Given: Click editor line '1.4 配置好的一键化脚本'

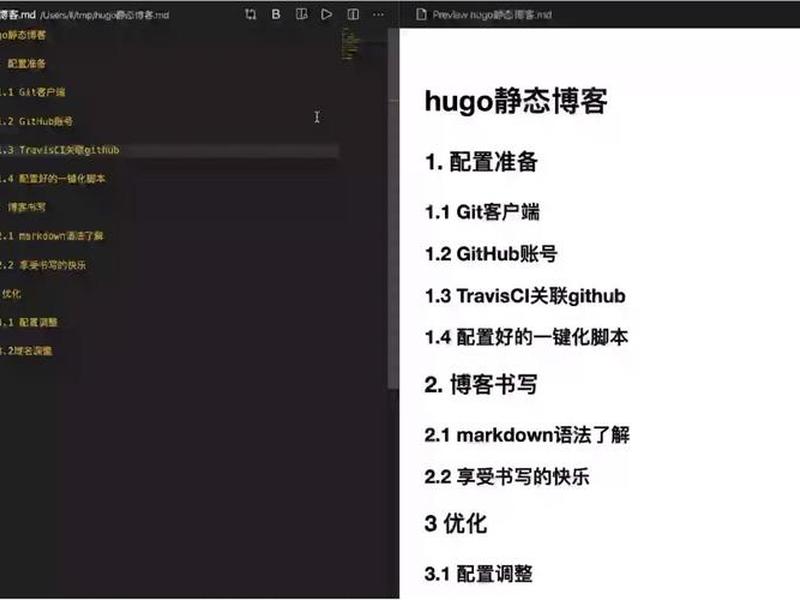Looking at the screenshot, I should (x=53, y=179).
